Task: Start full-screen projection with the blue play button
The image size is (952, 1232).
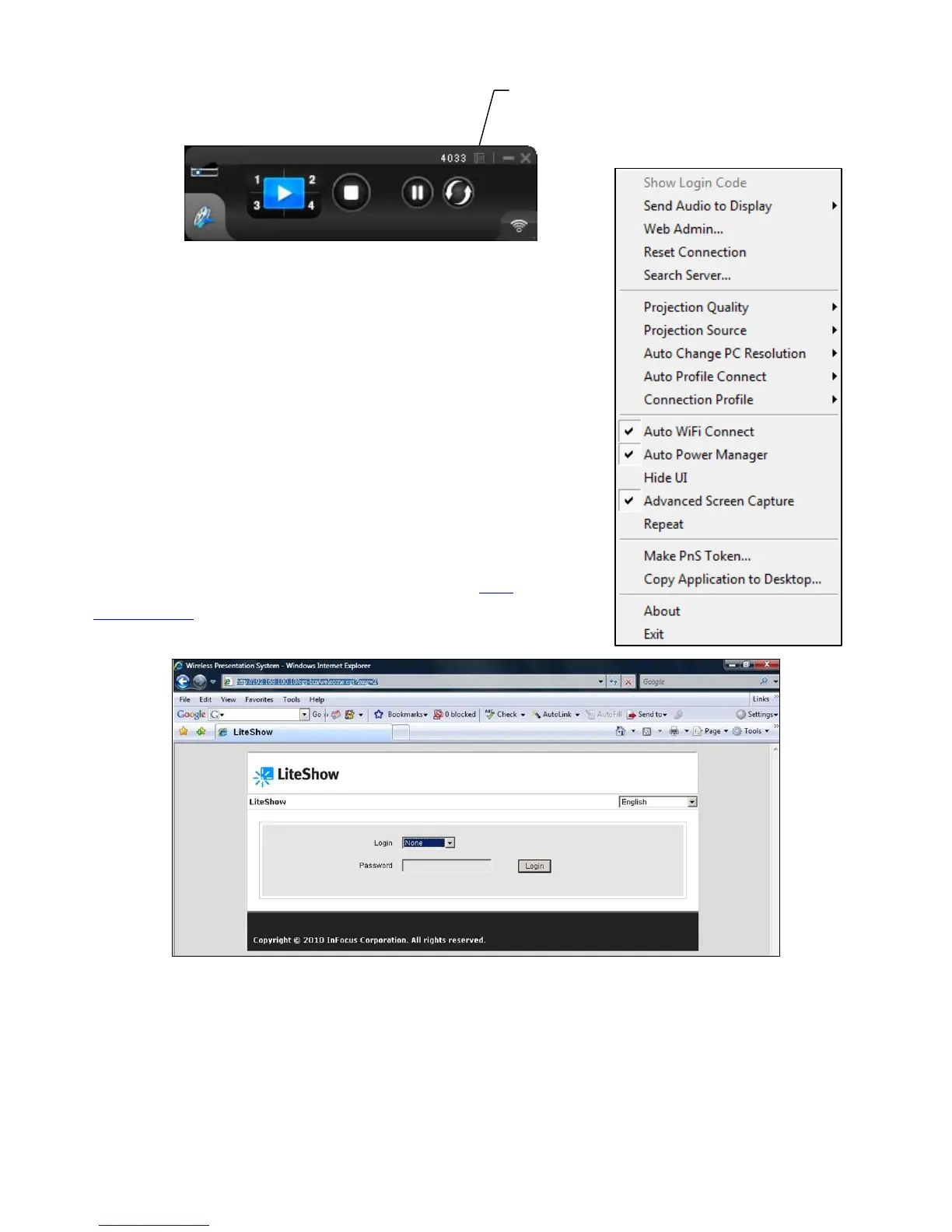Action: click(x=284, y=193)
